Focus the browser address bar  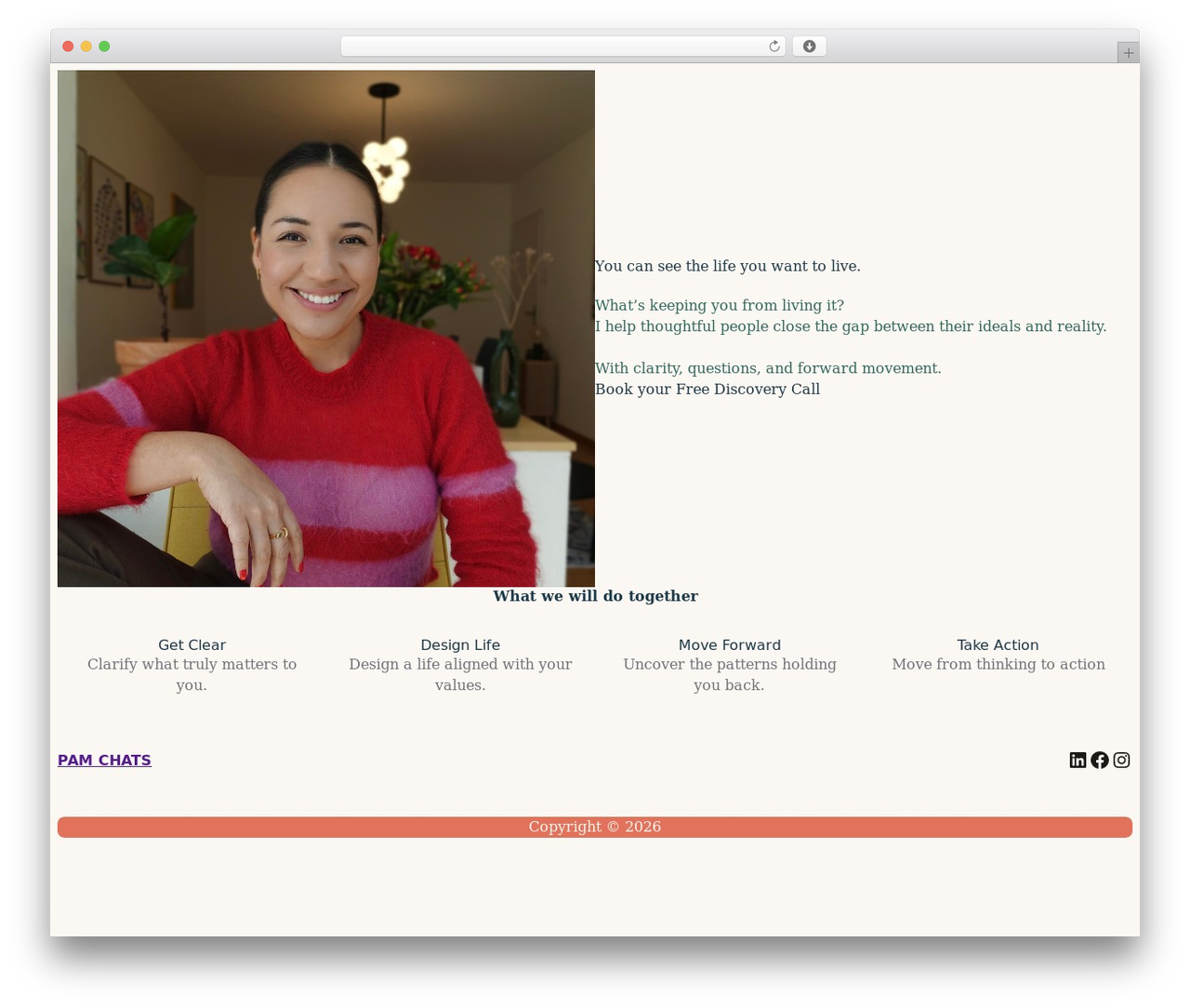pos(563,46)
